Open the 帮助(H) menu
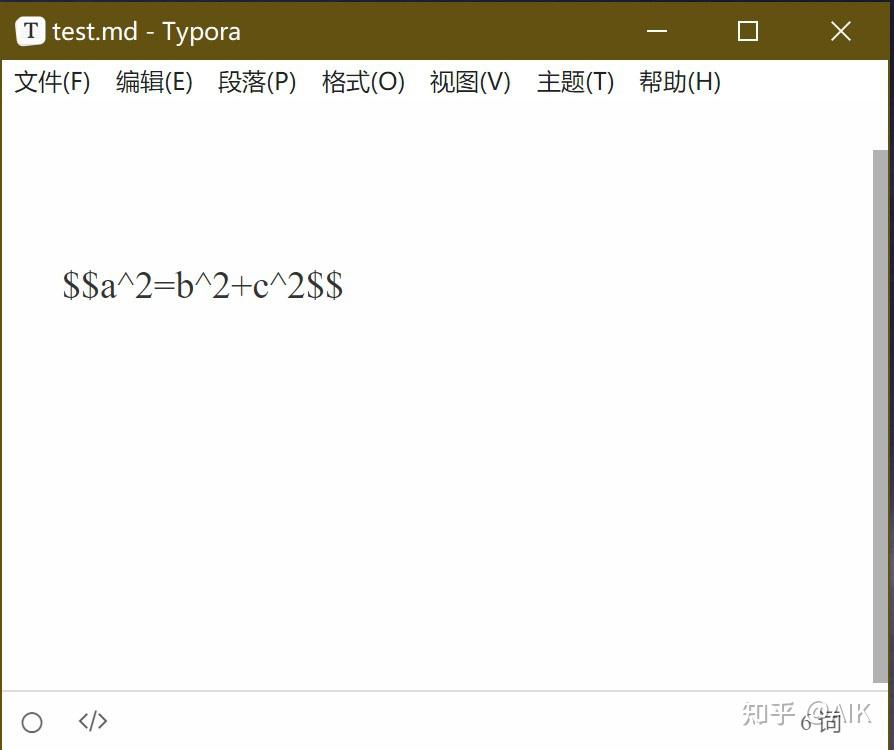 pos(680,83)
